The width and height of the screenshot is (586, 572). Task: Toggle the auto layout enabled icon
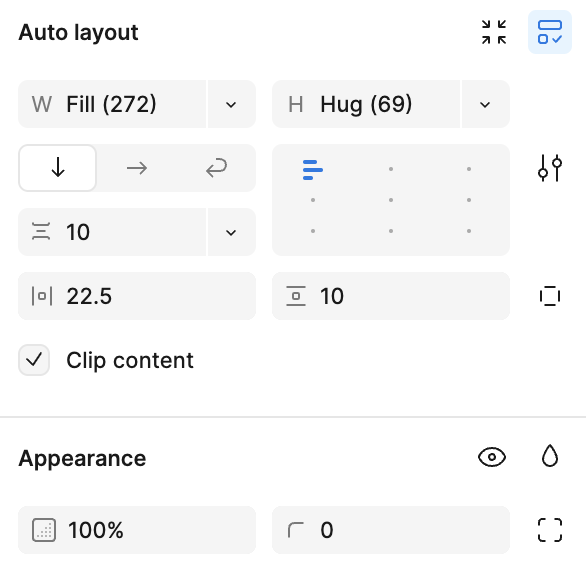pyautogui.click(x=550, y=32)
